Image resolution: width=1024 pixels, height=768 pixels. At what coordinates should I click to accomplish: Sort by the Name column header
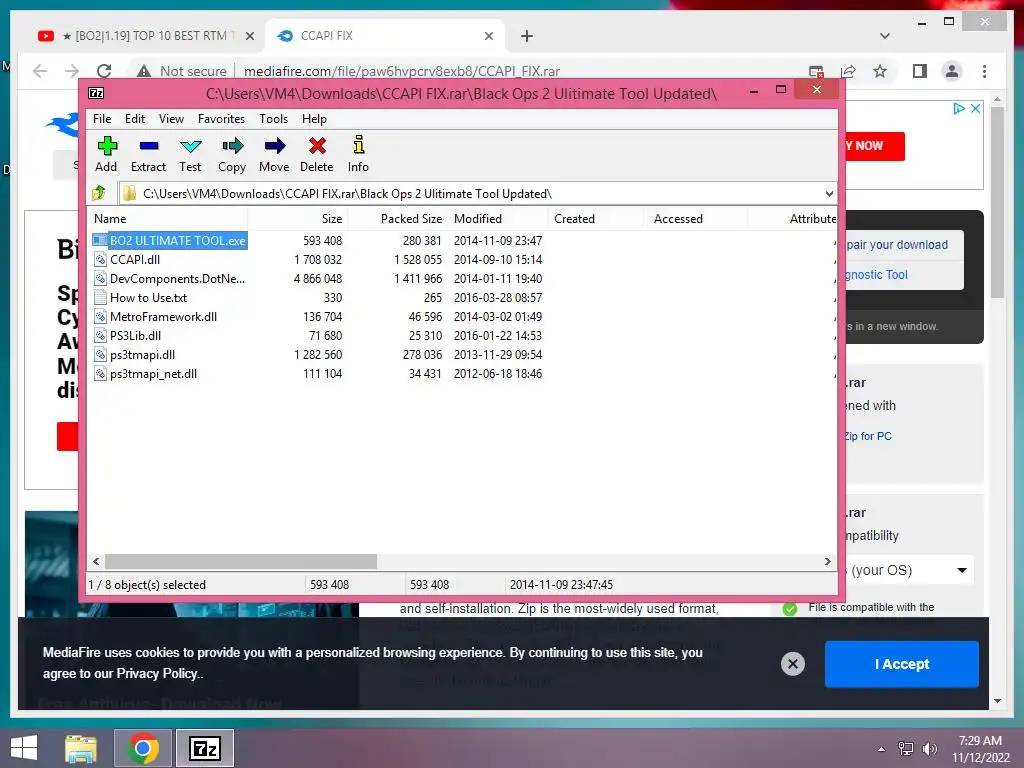point(168,219)
